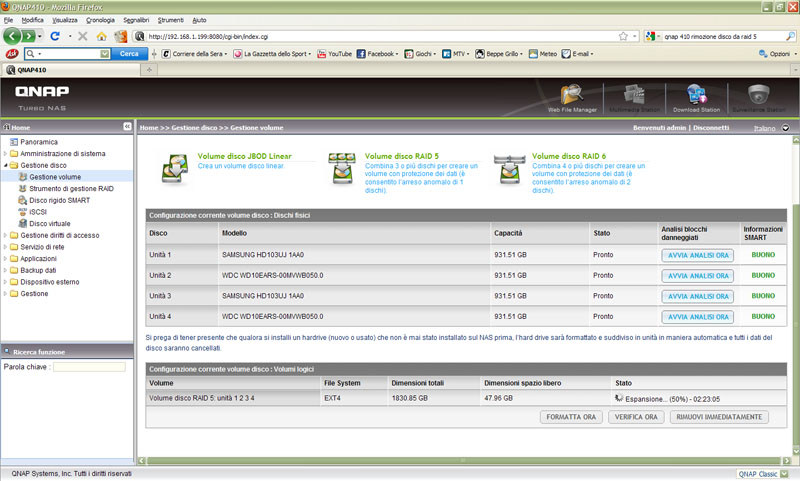Screen dimensions: 800x481
Task: Open the Web File Manager icon
Action: (573, 97)
